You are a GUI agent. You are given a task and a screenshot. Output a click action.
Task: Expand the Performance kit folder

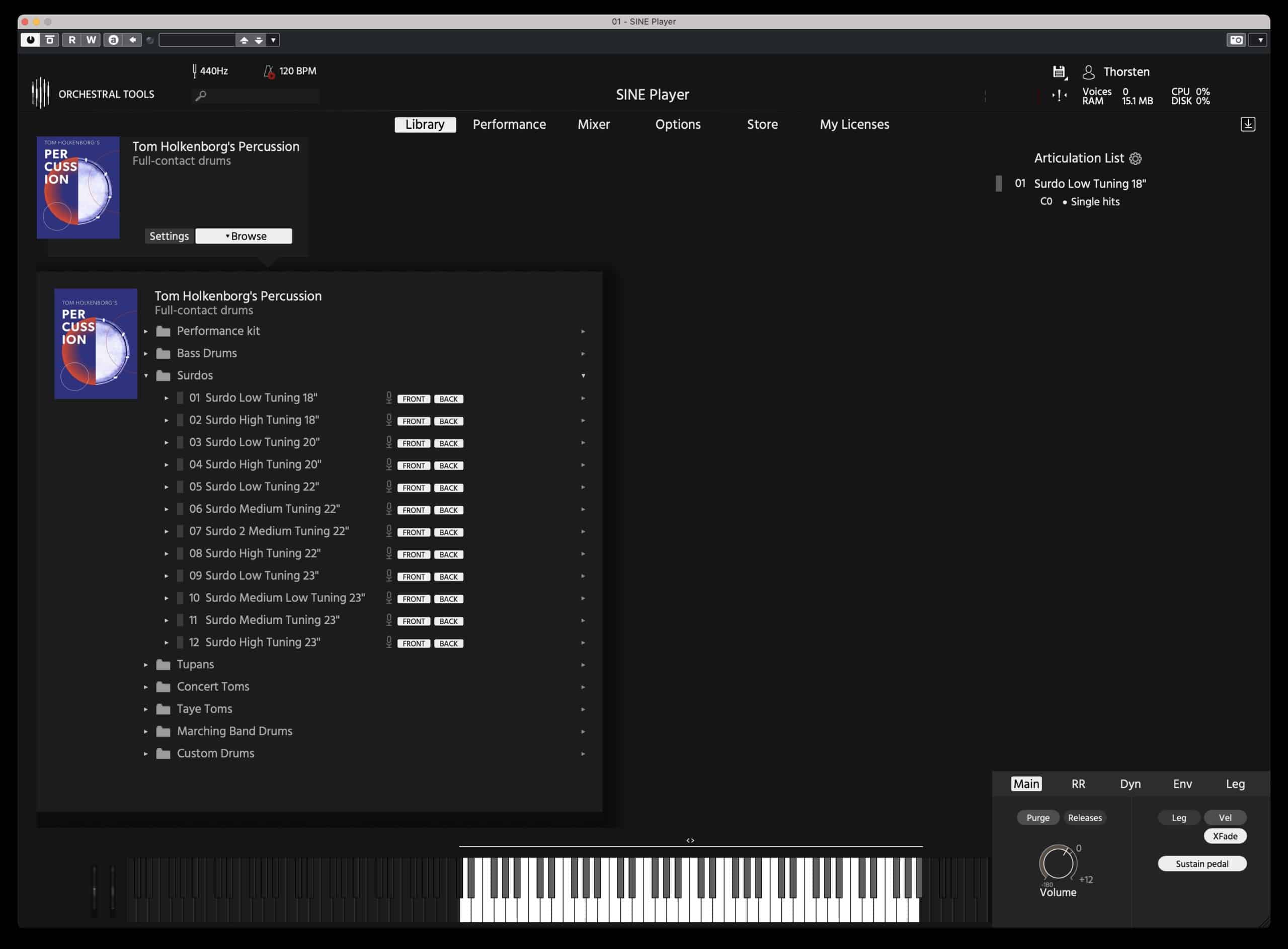click(146, 332)
